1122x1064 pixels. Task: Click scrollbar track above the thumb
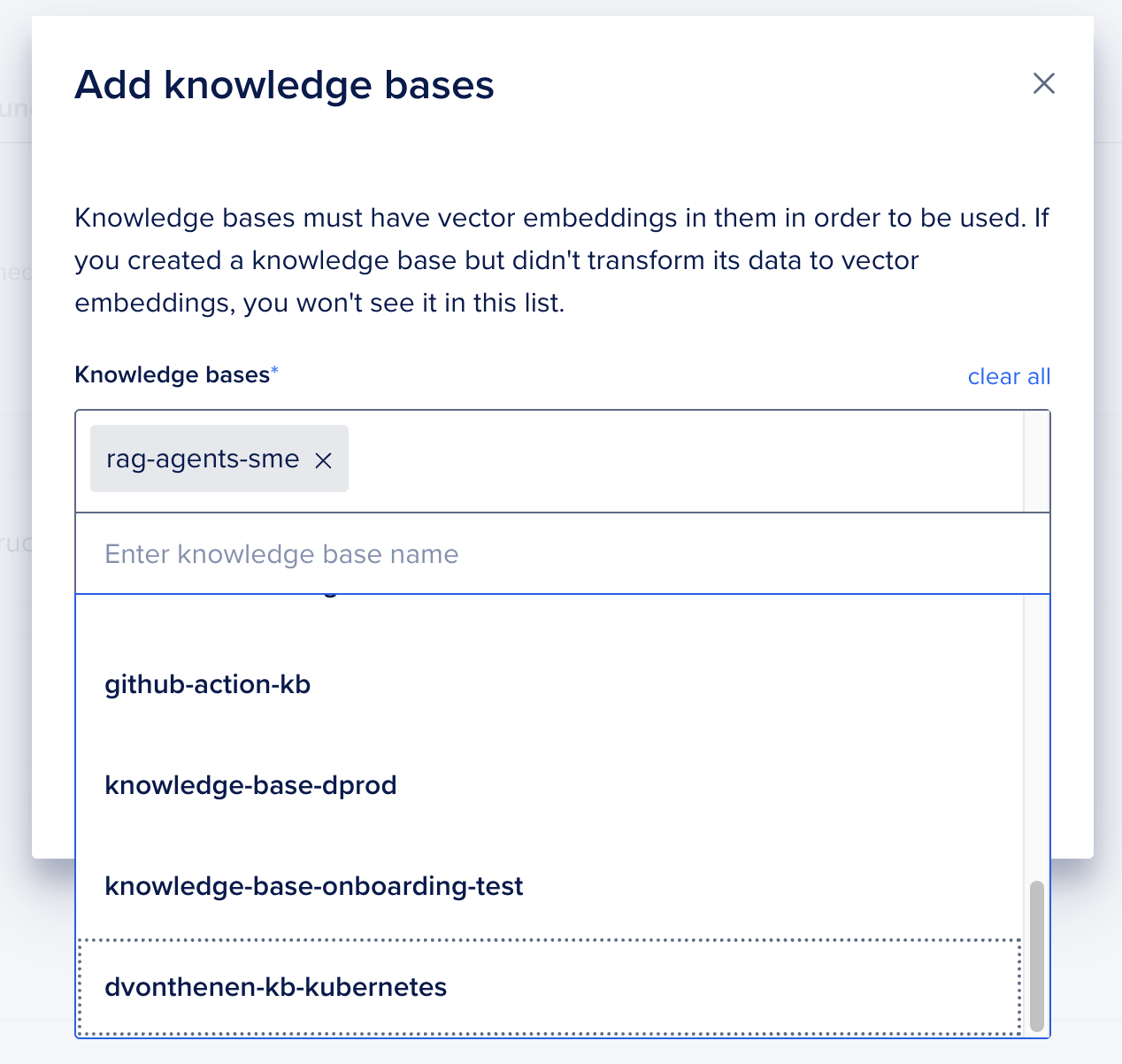tap(1037, 735)
